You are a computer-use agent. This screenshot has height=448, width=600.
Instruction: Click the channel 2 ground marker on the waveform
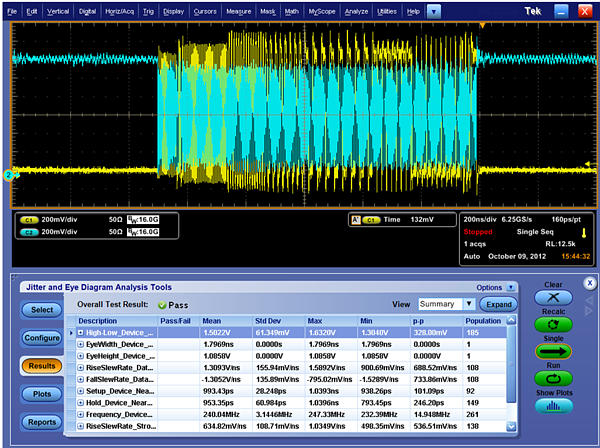[9, 175]
